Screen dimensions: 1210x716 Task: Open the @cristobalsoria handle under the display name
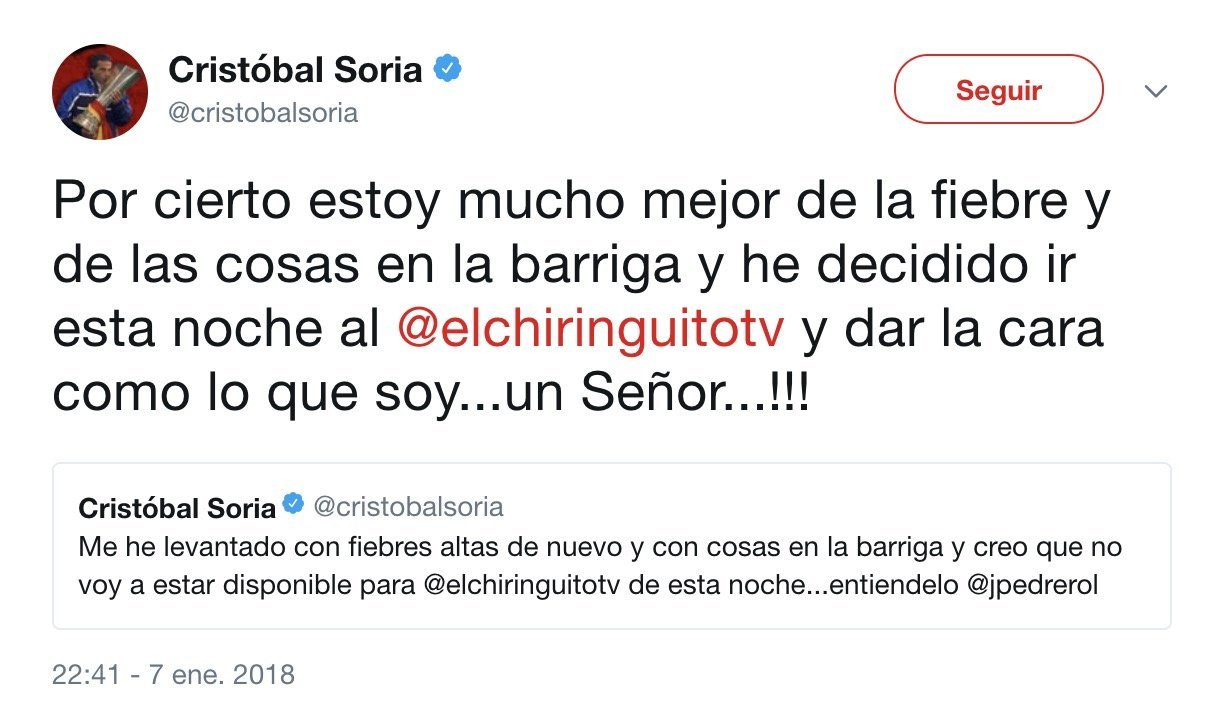(258, 113)
